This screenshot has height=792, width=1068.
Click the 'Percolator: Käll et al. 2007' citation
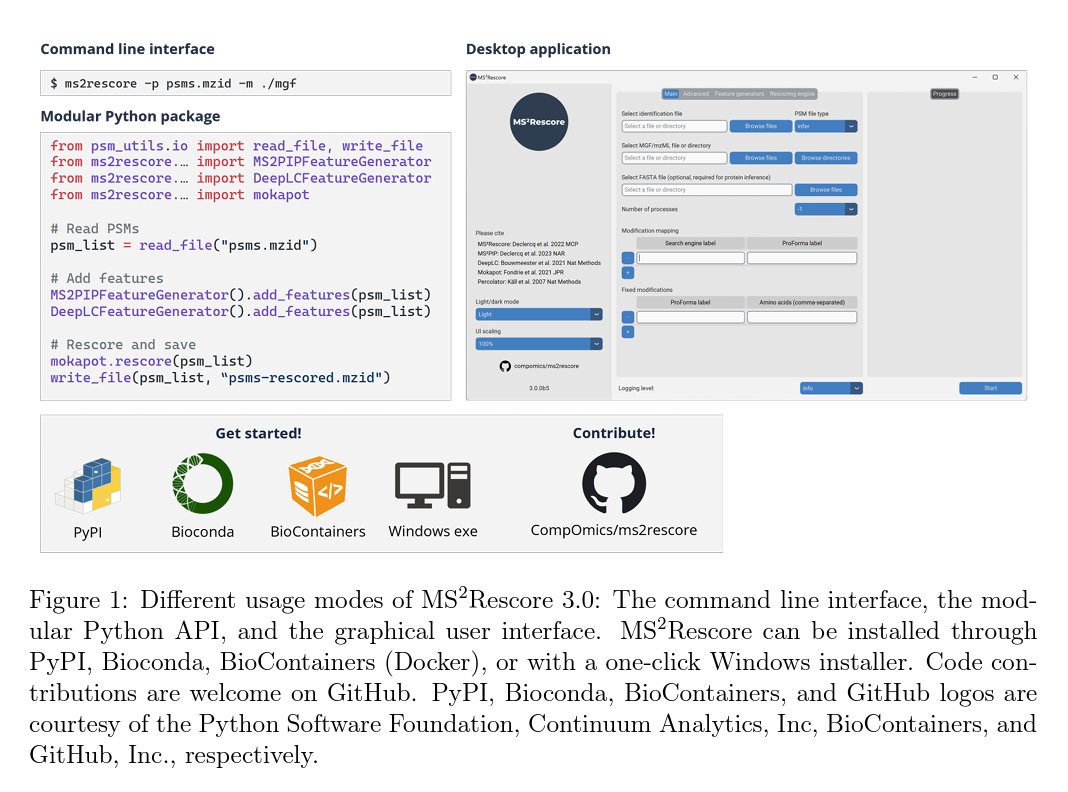pos(529,282)
